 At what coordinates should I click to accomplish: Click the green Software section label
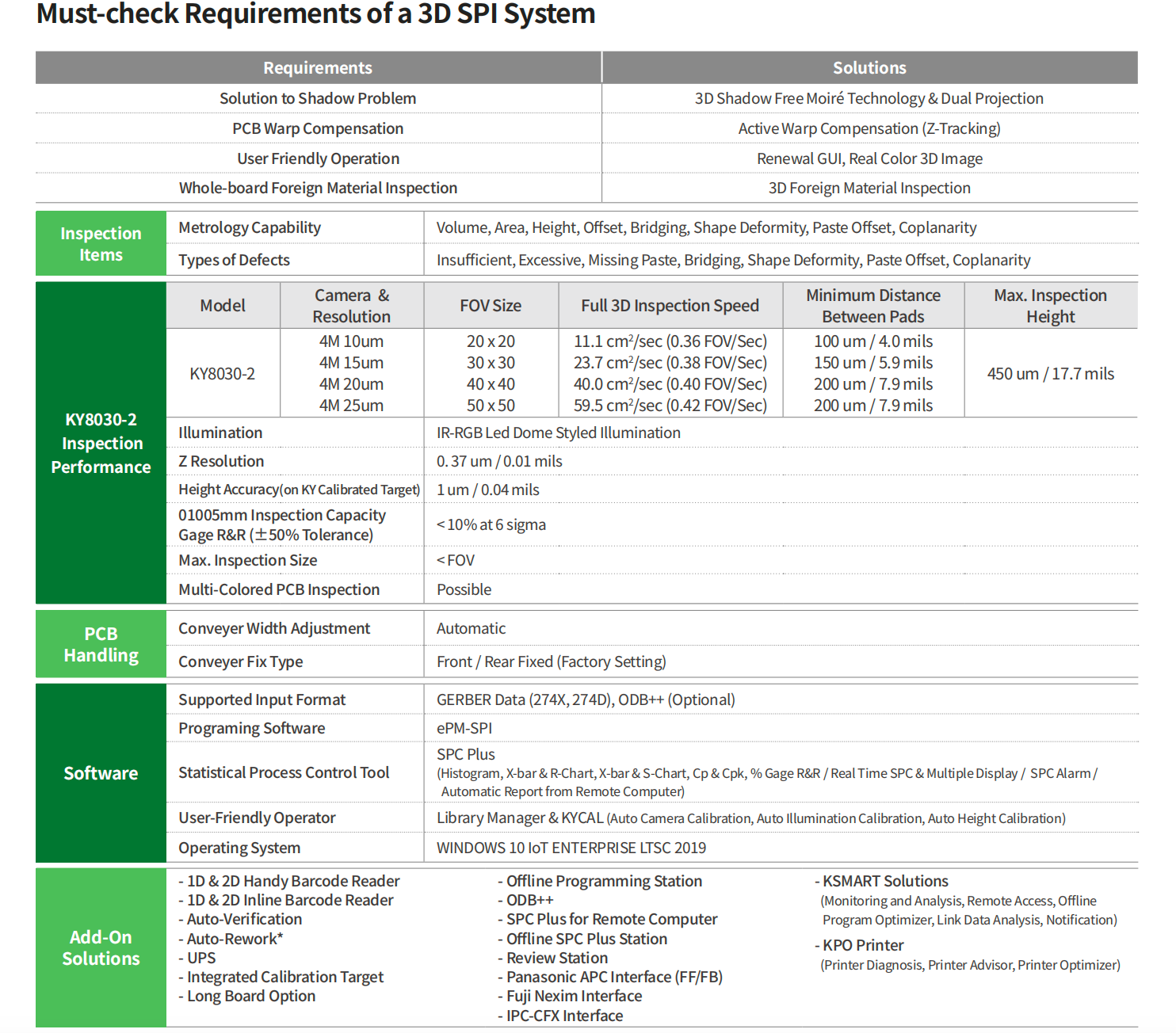click(101, 773)
